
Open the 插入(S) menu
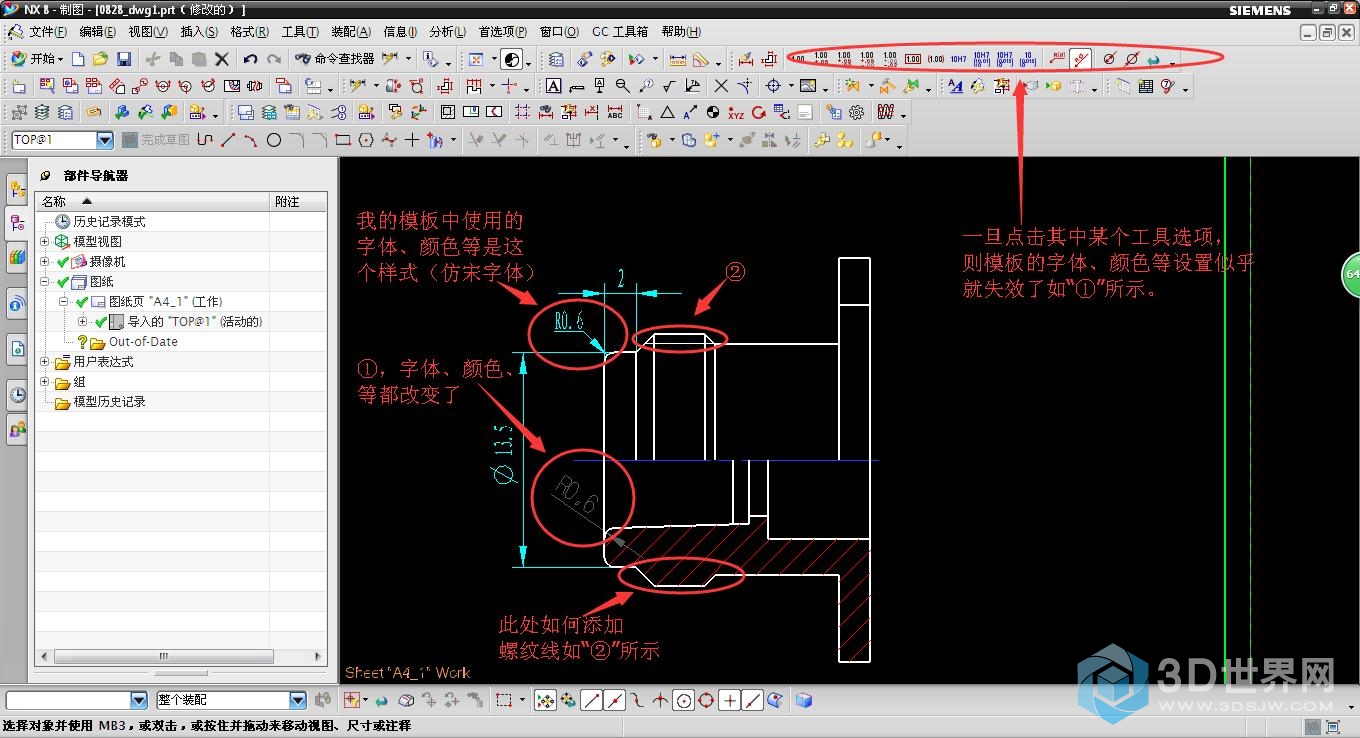(200, 32)
